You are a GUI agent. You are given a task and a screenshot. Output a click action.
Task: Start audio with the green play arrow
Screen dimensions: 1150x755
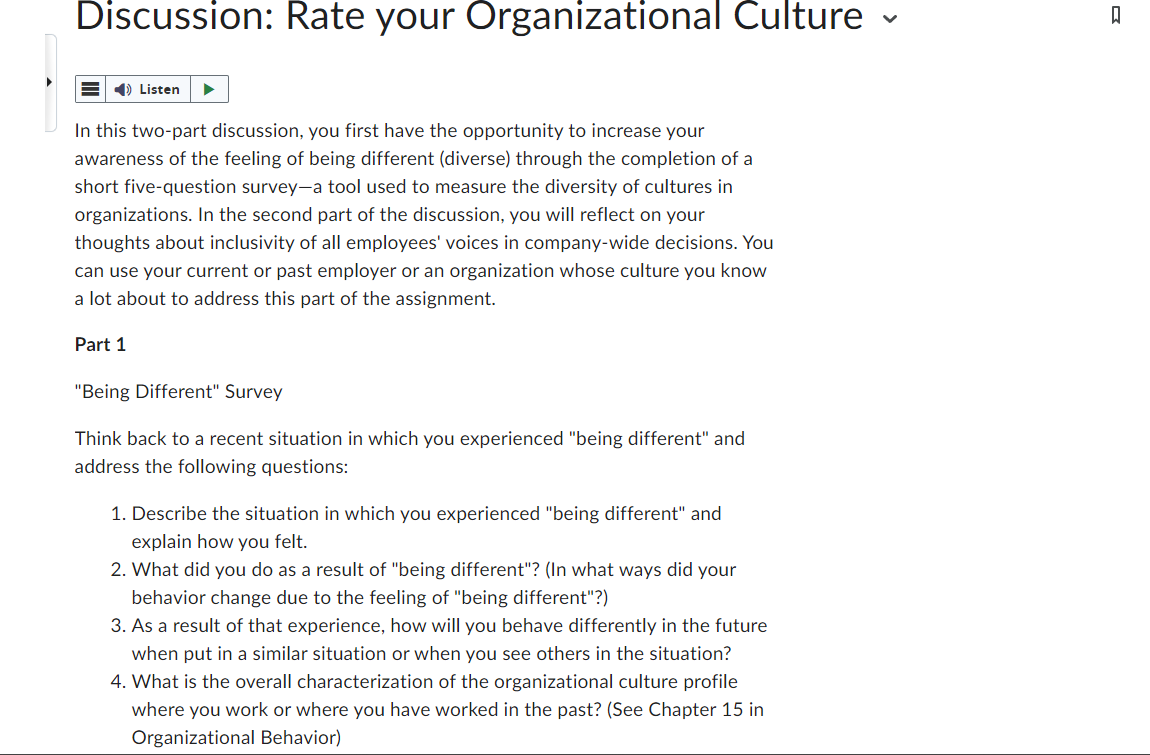tap(209, 90)
